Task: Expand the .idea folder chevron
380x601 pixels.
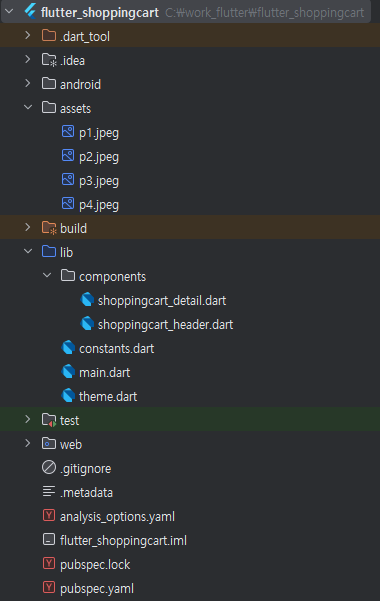Action: [28, 59]
